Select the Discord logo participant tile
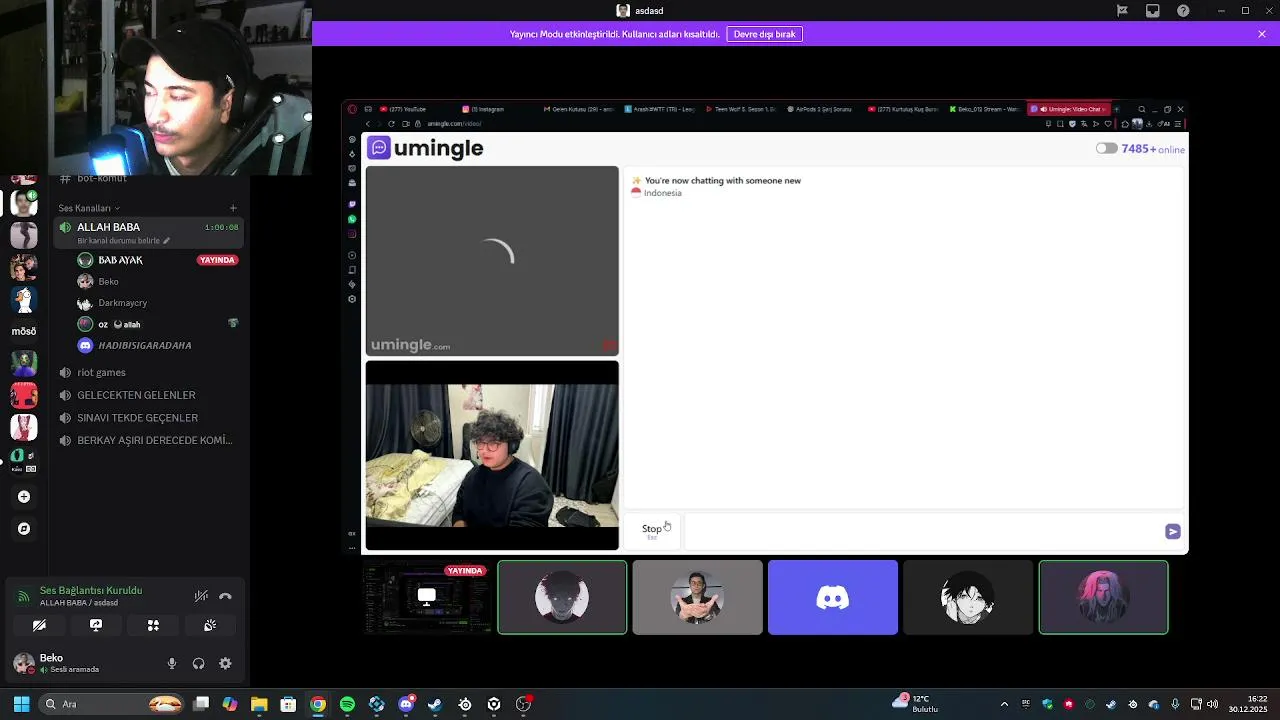The image size is (1280, 720). [833, 598]
